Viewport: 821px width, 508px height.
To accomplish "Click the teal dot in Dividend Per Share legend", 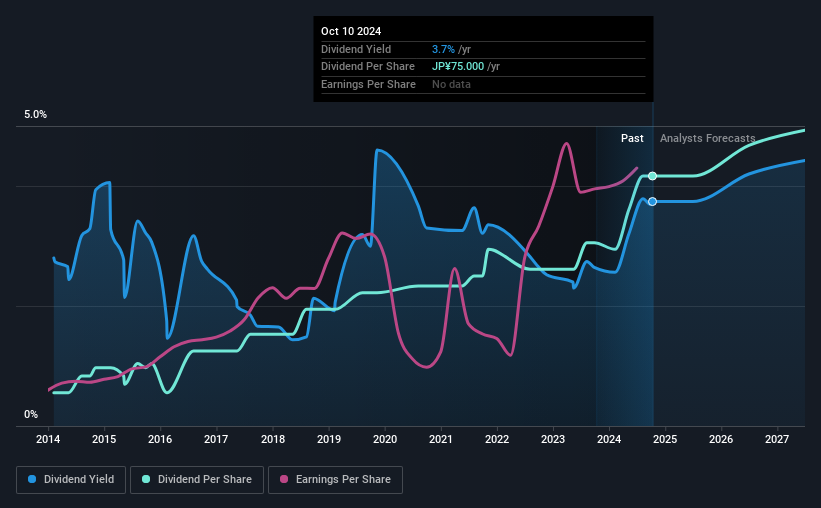I will [x=146, y=479].
